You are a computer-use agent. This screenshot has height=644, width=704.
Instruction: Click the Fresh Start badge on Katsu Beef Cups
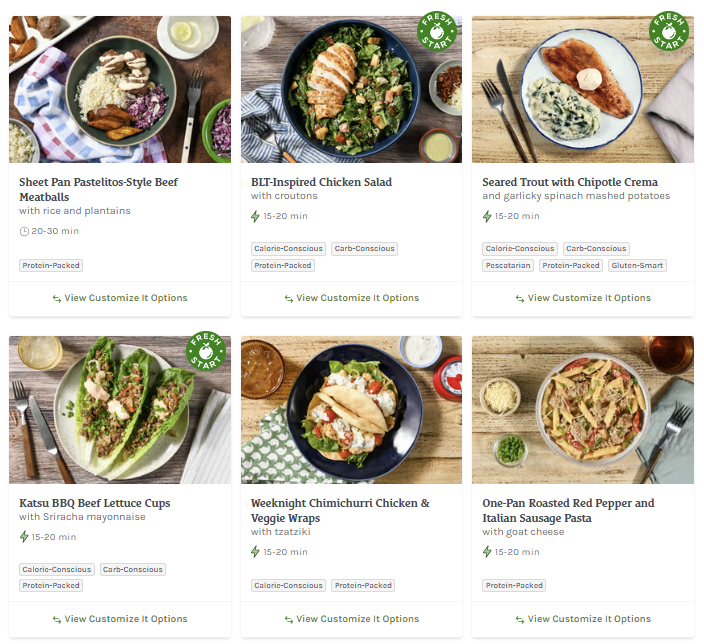pyautogui.click(x=205, y=354)
